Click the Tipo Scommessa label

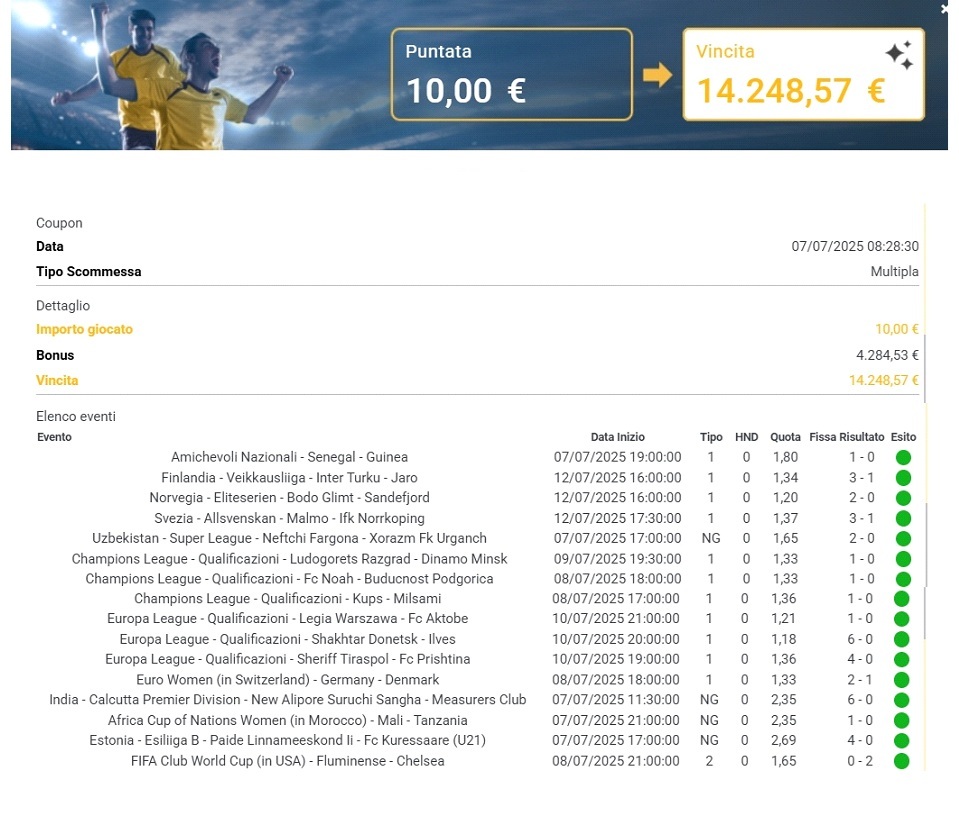[89, 271]
